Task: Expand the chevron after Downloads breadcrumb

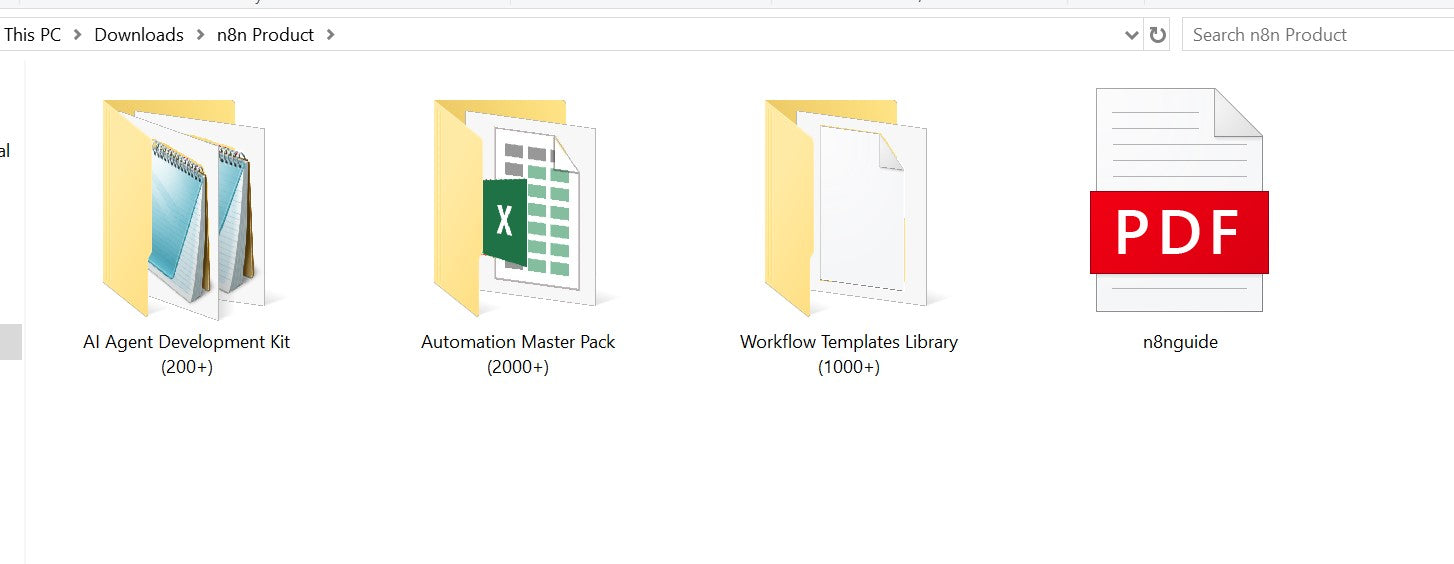Action: 200,35
